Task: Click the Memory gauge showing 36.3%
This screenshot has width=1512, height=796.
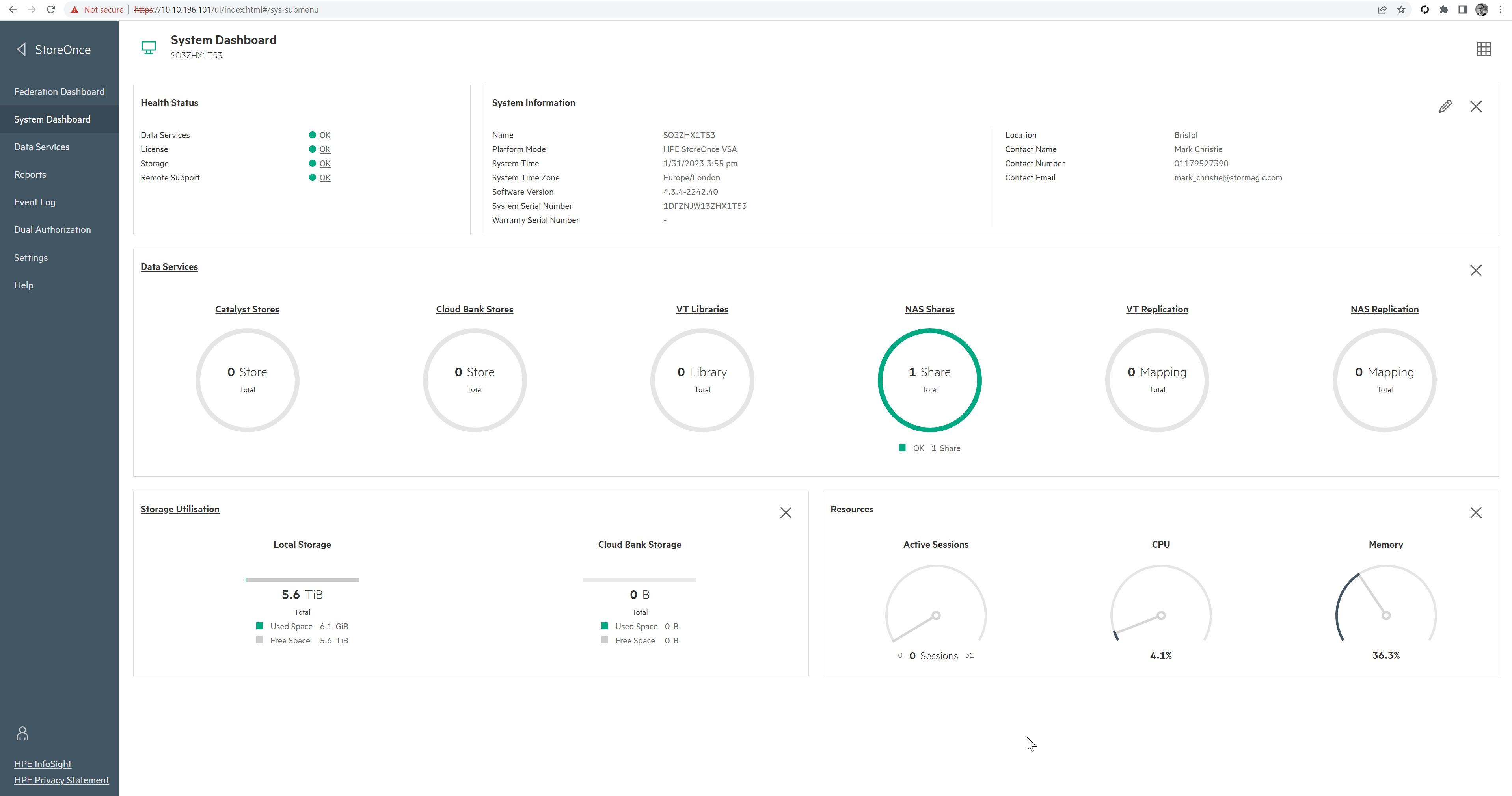Action: pyautogui.click(x=1386, y=603)
